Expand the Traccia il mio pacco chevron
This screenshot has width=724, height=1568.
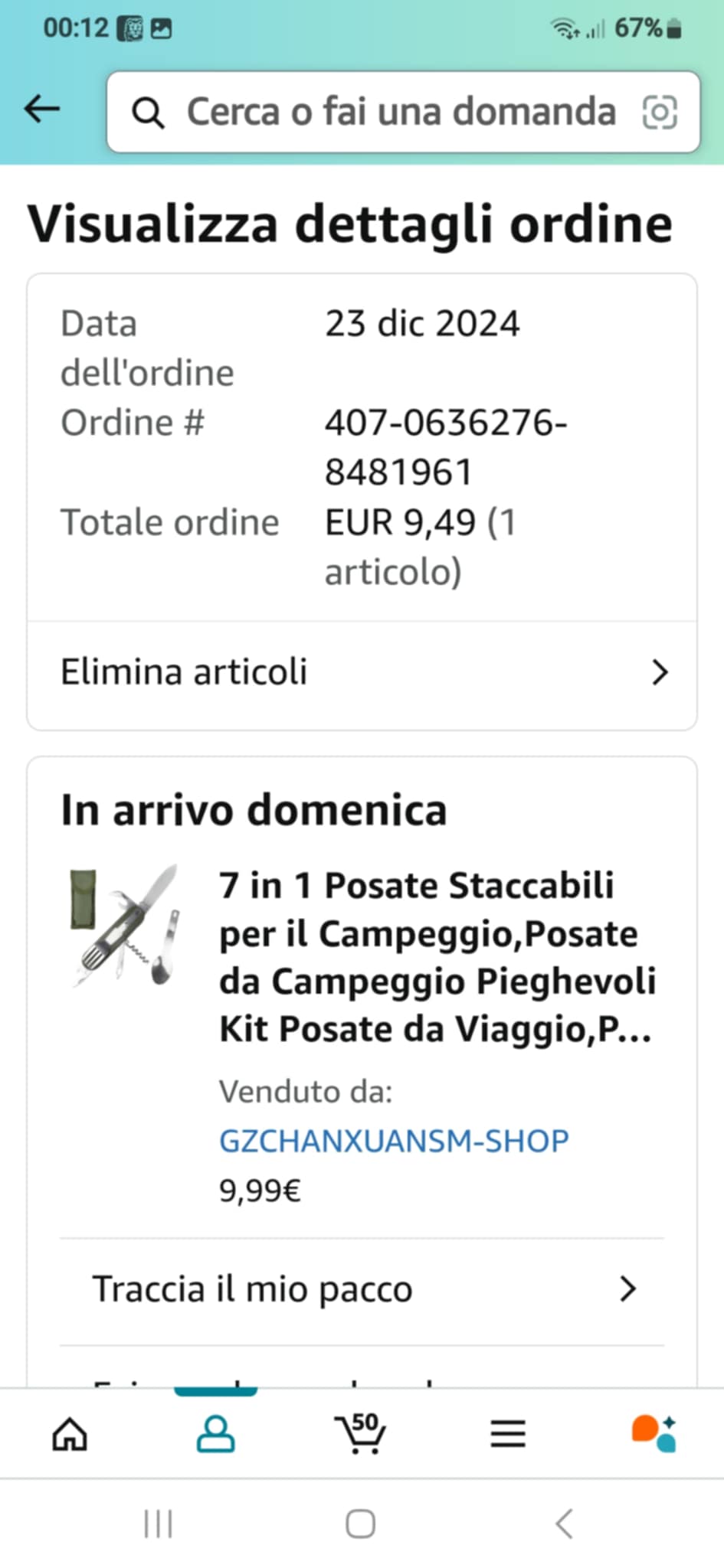coord(627,1289)
